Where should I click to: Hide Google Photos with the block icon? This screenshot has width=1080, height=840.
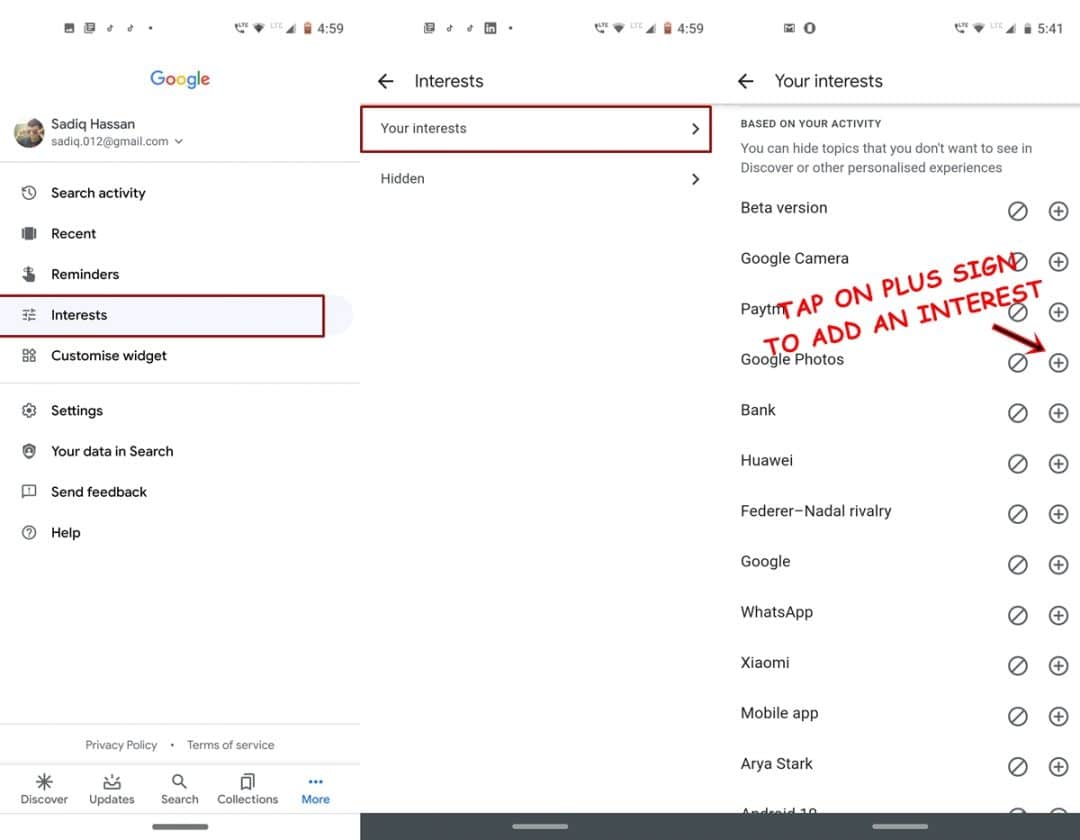point(1017,362)
